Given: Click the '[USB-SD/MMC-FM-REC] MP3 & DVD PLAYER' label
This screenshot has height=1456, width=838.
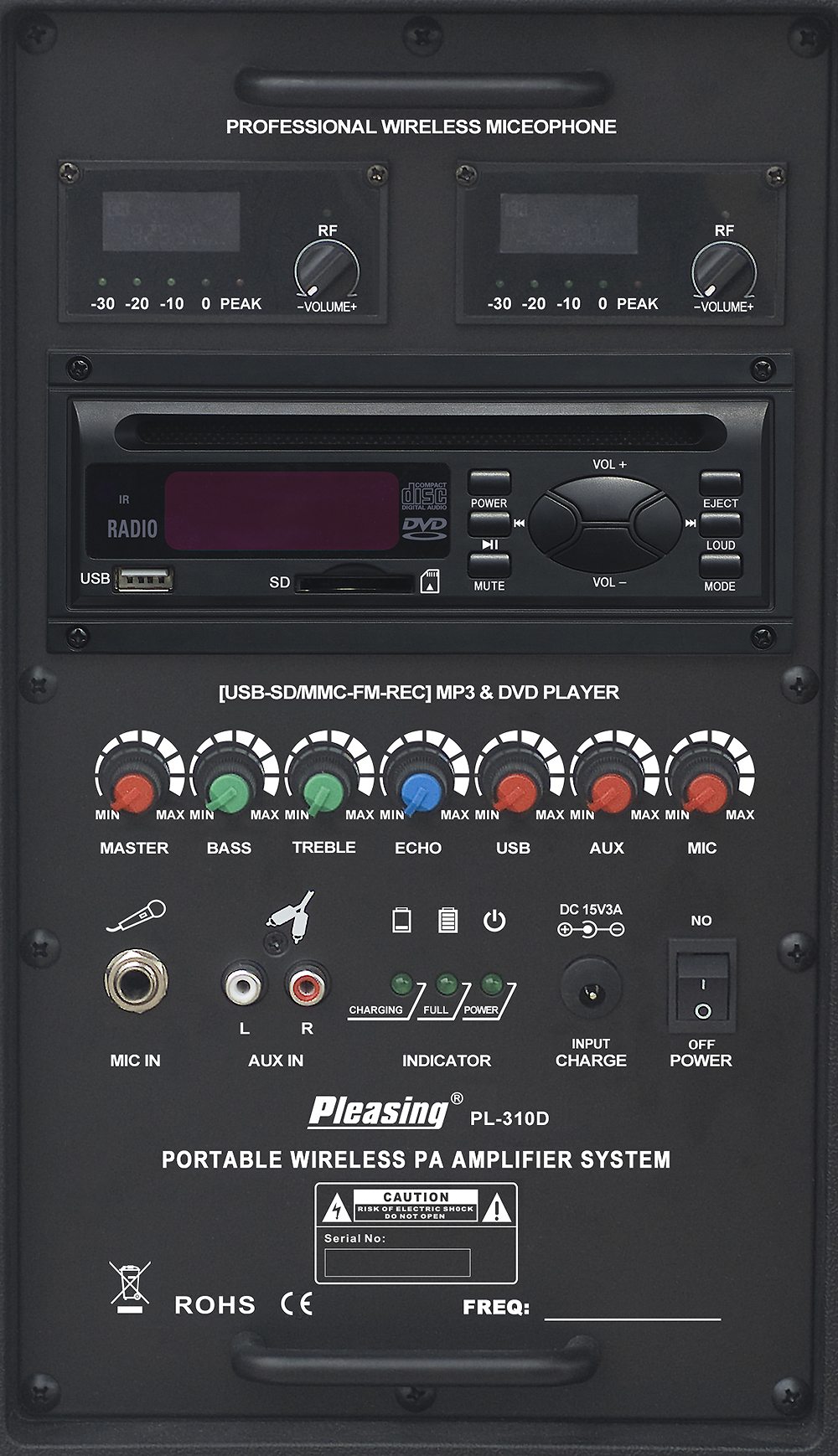Looking at the screenshot, I should (x=419, y=693).
